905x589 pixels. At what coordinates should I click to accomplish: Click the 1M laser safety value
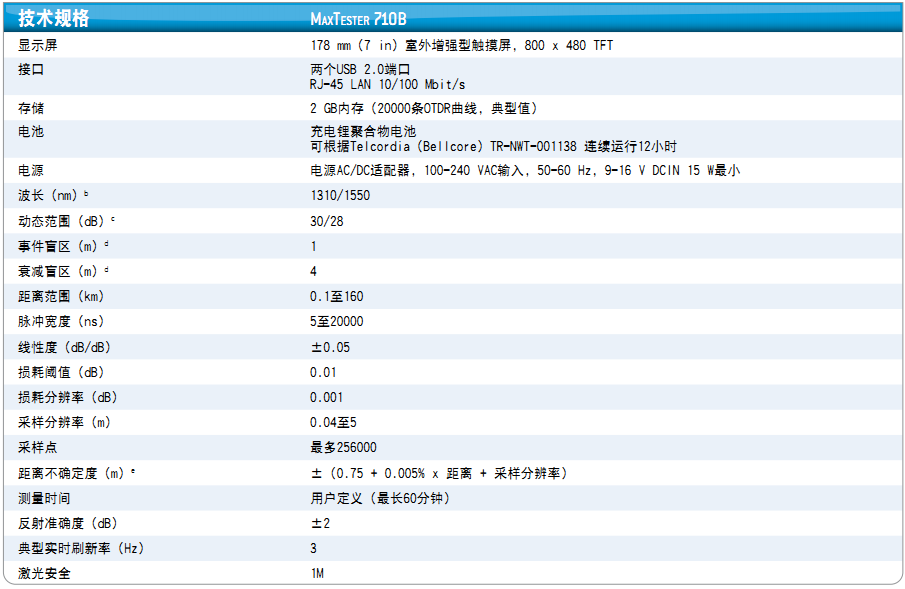click(317, 573)
